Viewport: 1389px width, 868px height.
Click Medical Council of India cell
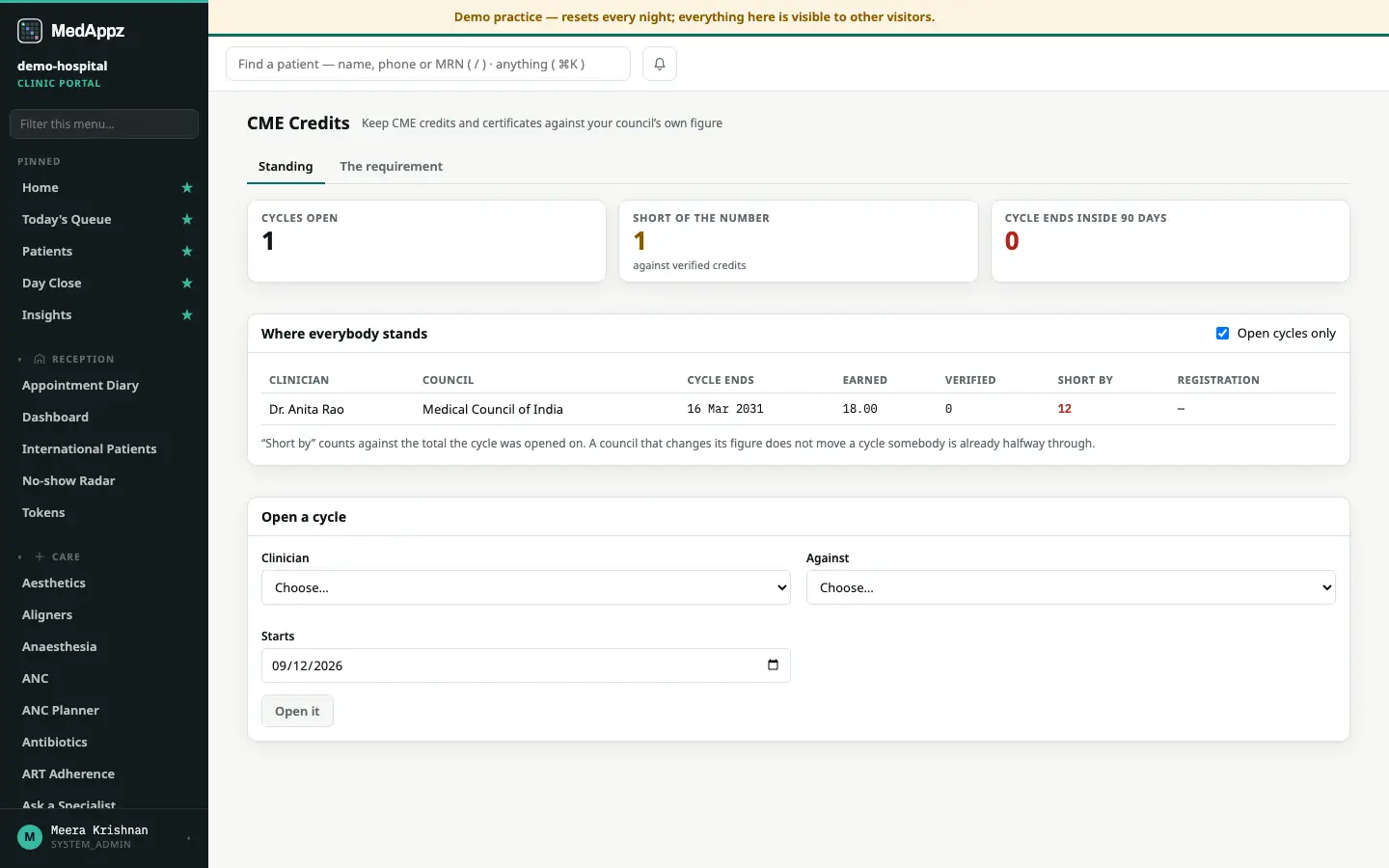493,409
